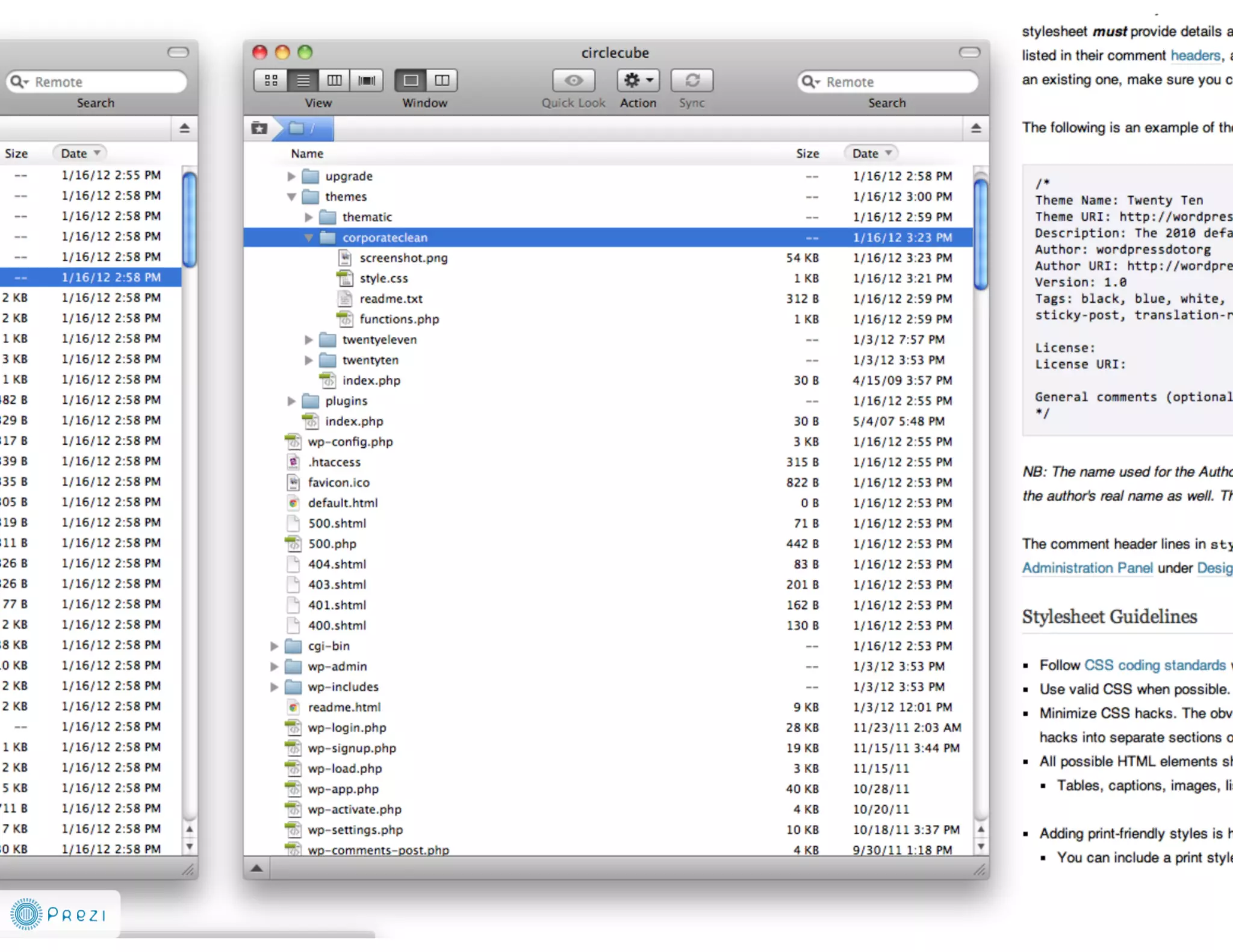Screen dimensions: 1233x952
Task: Sort by Size column header in circlecube
Action: (x=807, y=153)
